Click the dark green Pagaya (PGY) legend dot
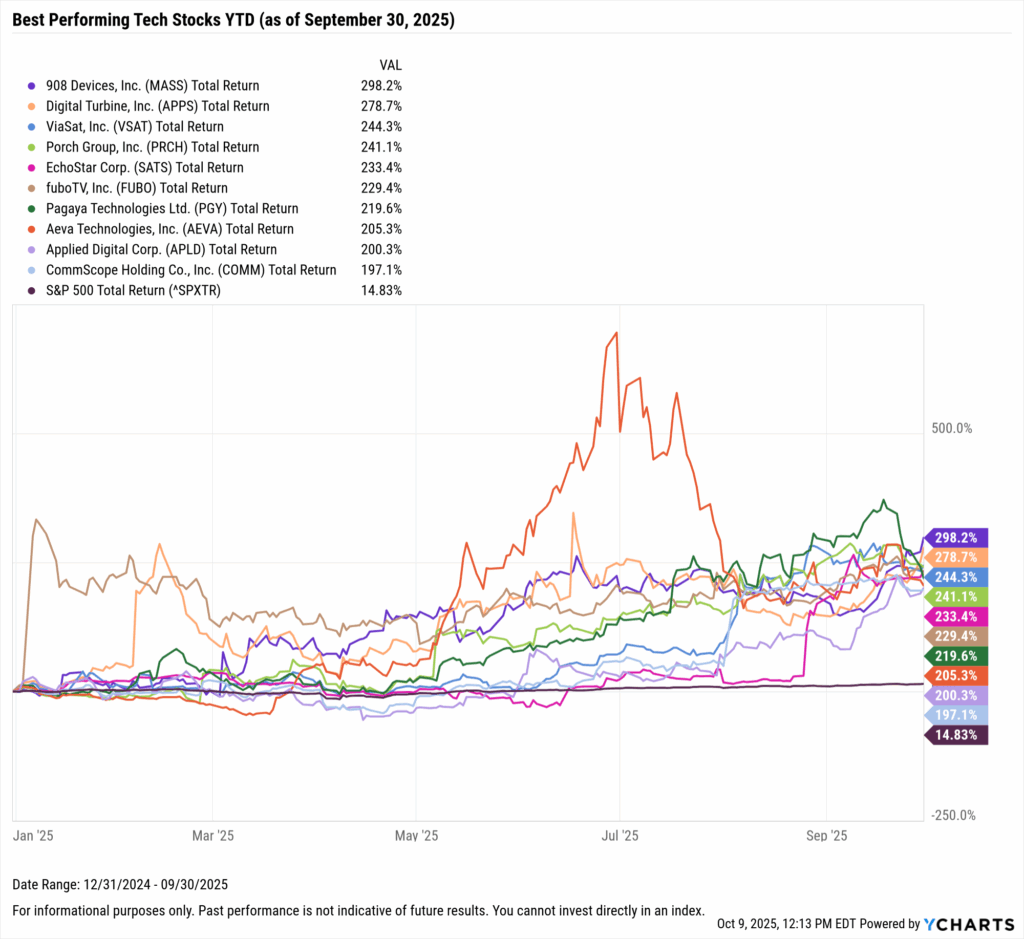1024x939 pixels. [x=34, y=209]
